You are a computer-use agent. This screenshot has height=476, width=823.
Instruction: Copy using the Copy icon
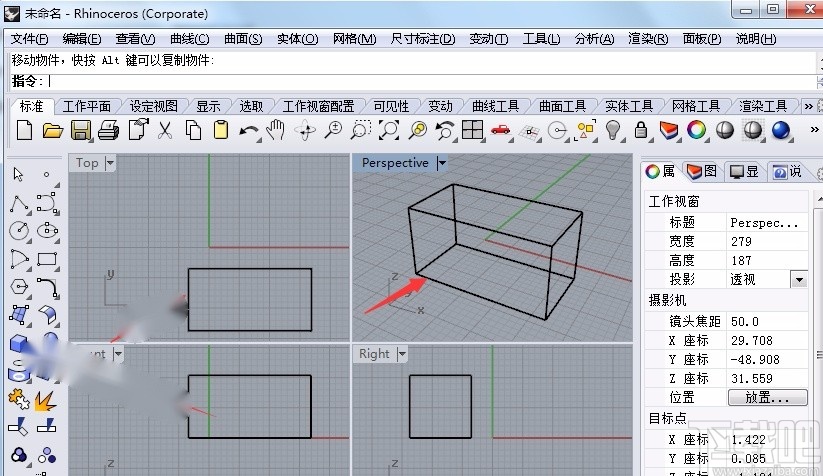click(x=193, y=130)
